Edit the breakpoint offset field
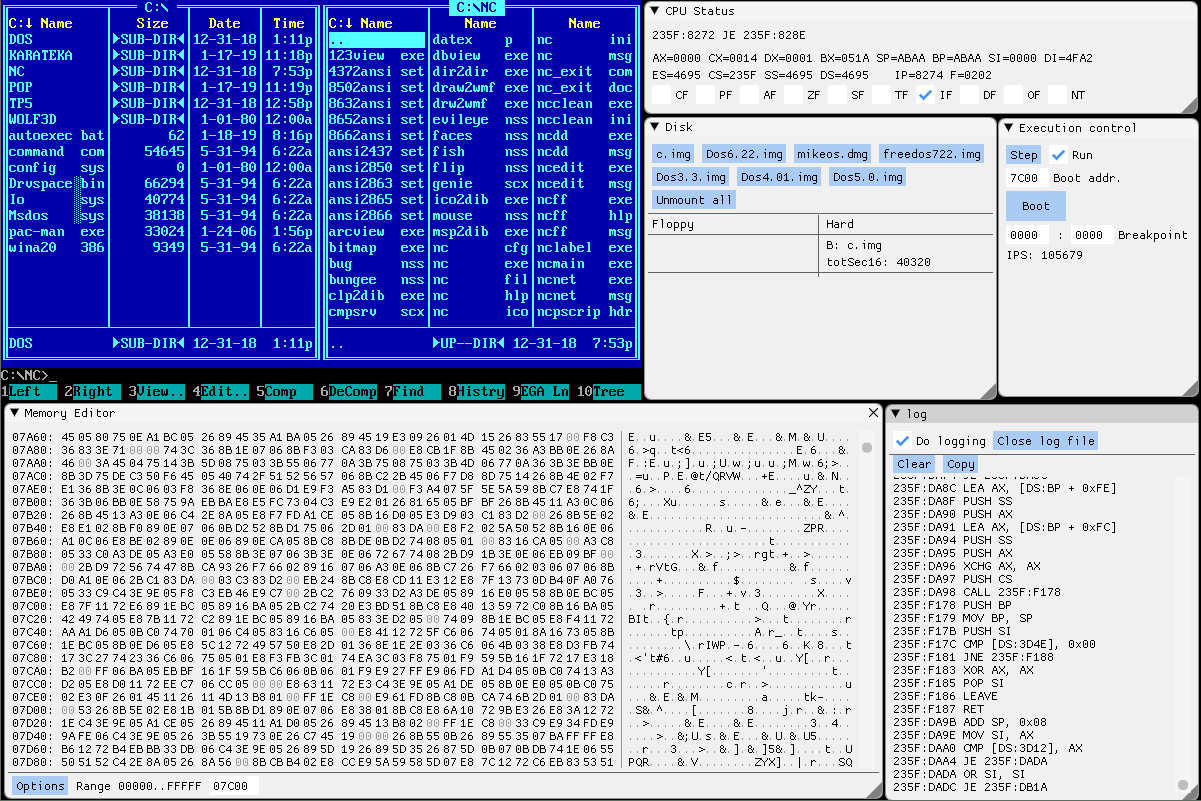The image size is (1201, 801). coord(1091,235)
